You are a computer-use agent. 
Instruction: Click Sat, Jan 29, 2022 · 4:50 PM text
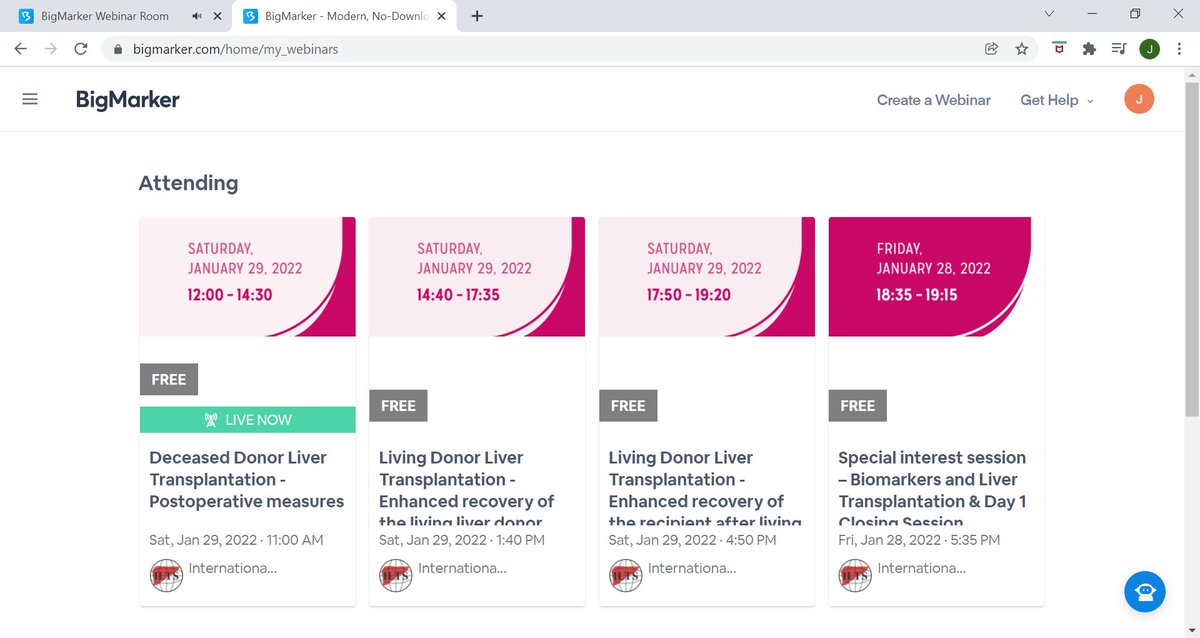click(x=692, y=540)
